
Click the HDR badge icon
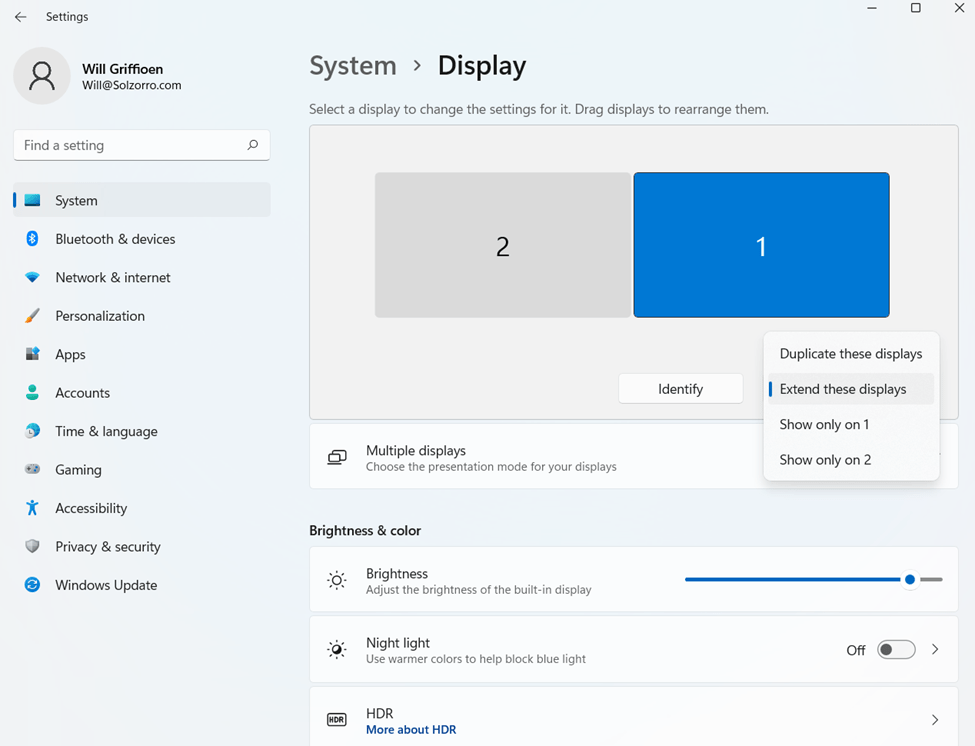pyautogui.click(x=336, y=720)
